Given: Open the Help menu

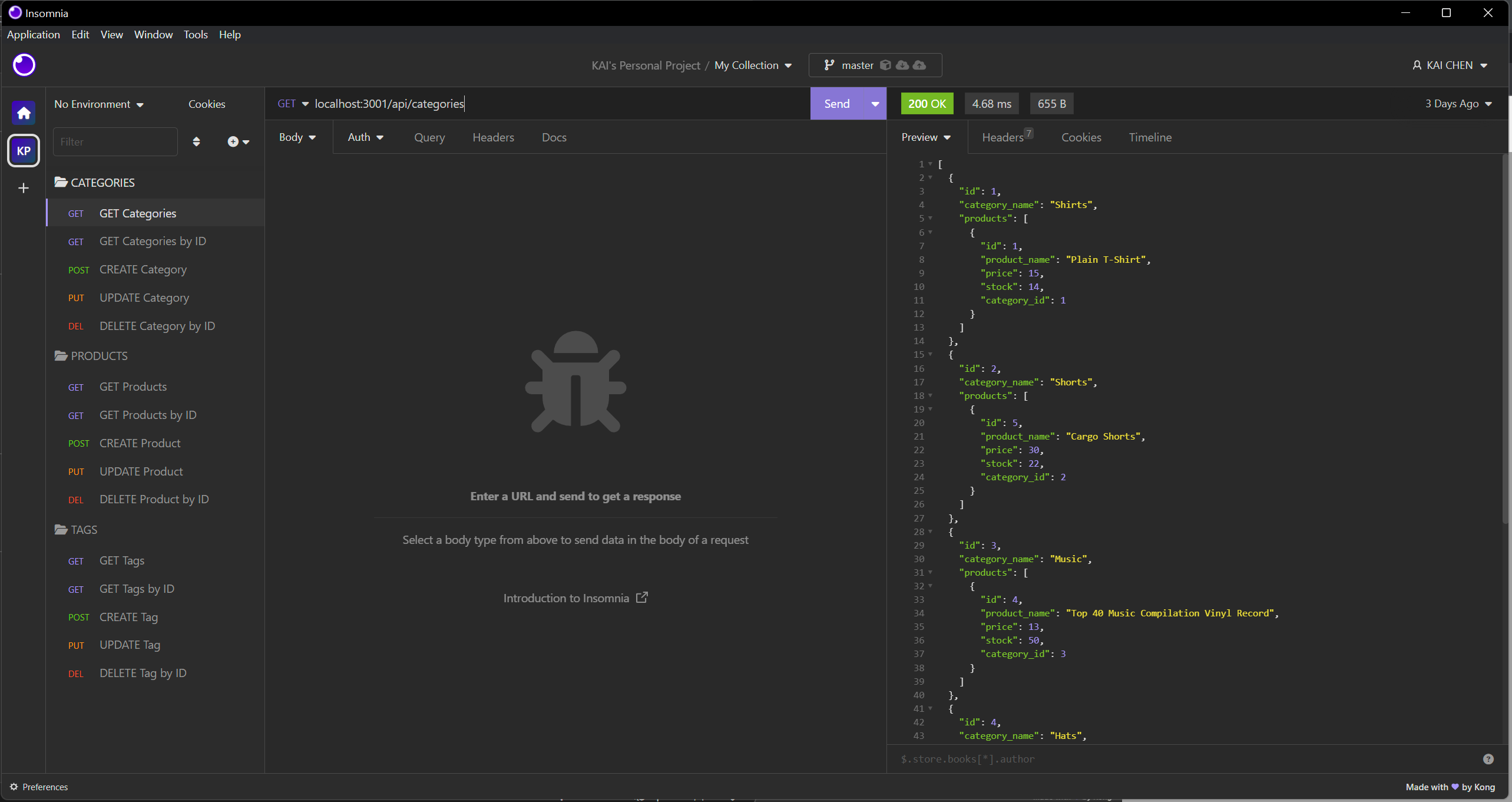Looking at the screenshot, I should click(230, 34).
